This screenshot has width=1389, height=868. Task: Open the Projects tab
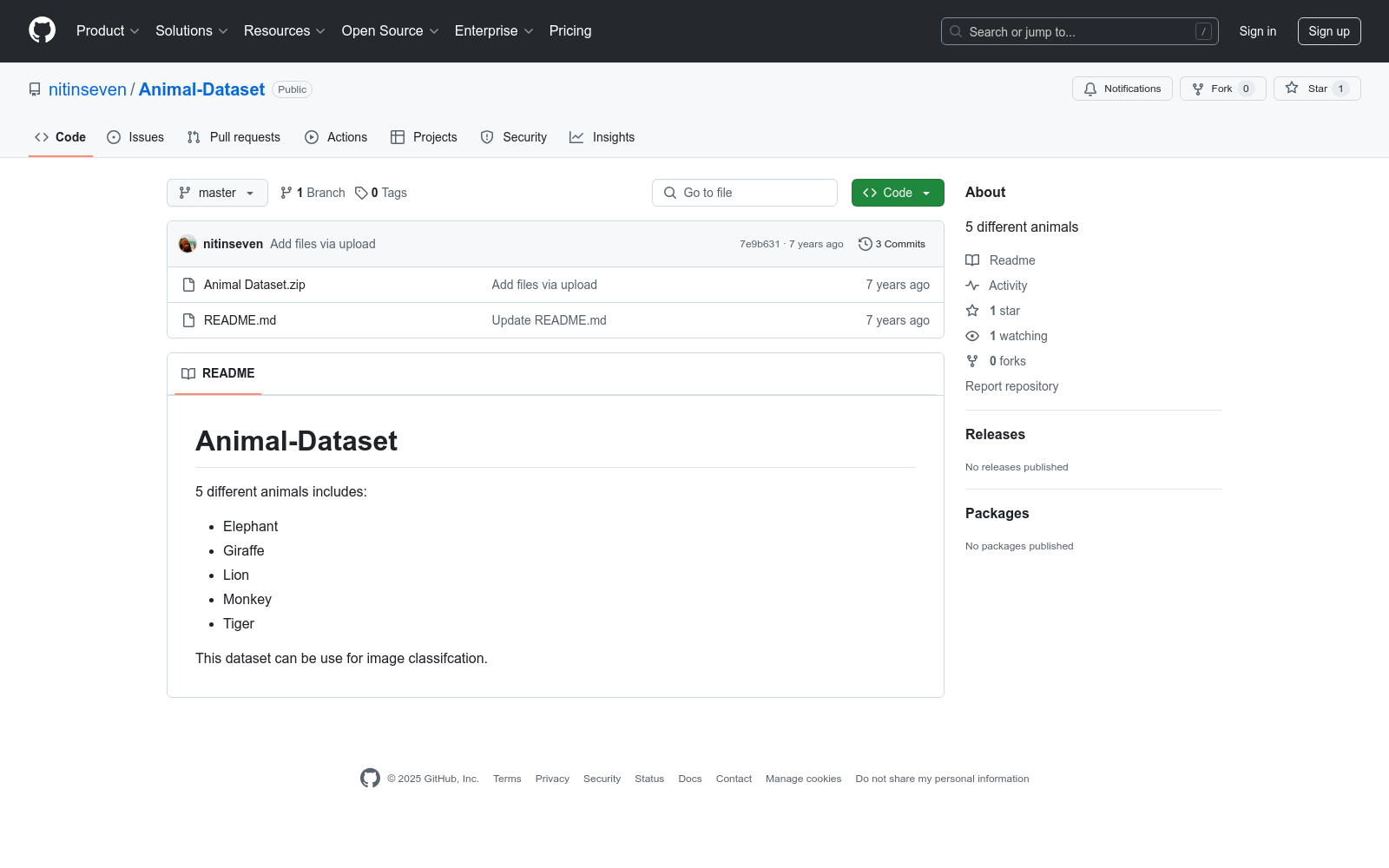tap(424, 137)
